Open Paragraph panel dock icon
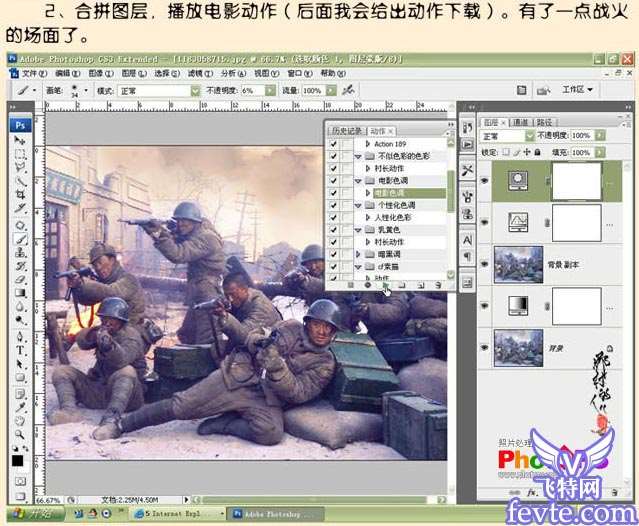This screenshot has width=639, height=526. coord(467,256)
